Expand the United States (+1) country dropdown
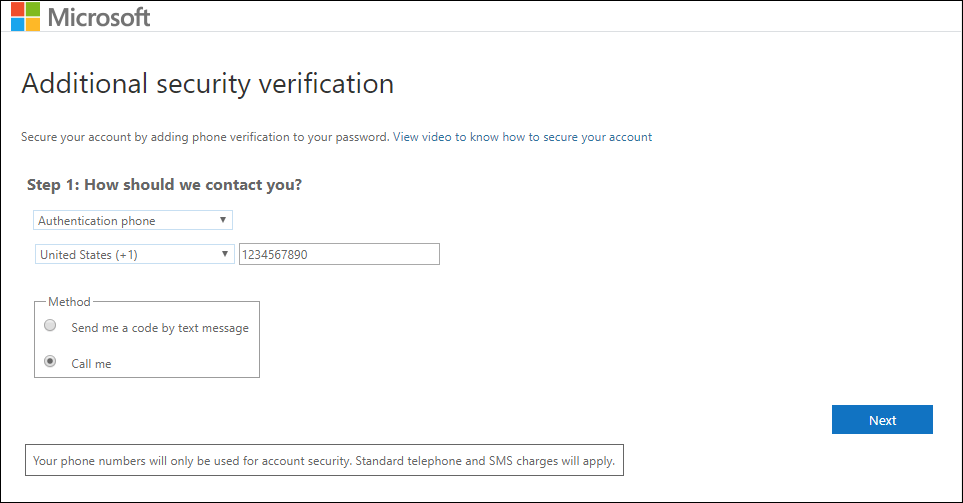The height and width of the screenshot is (503, 963). 125,255
